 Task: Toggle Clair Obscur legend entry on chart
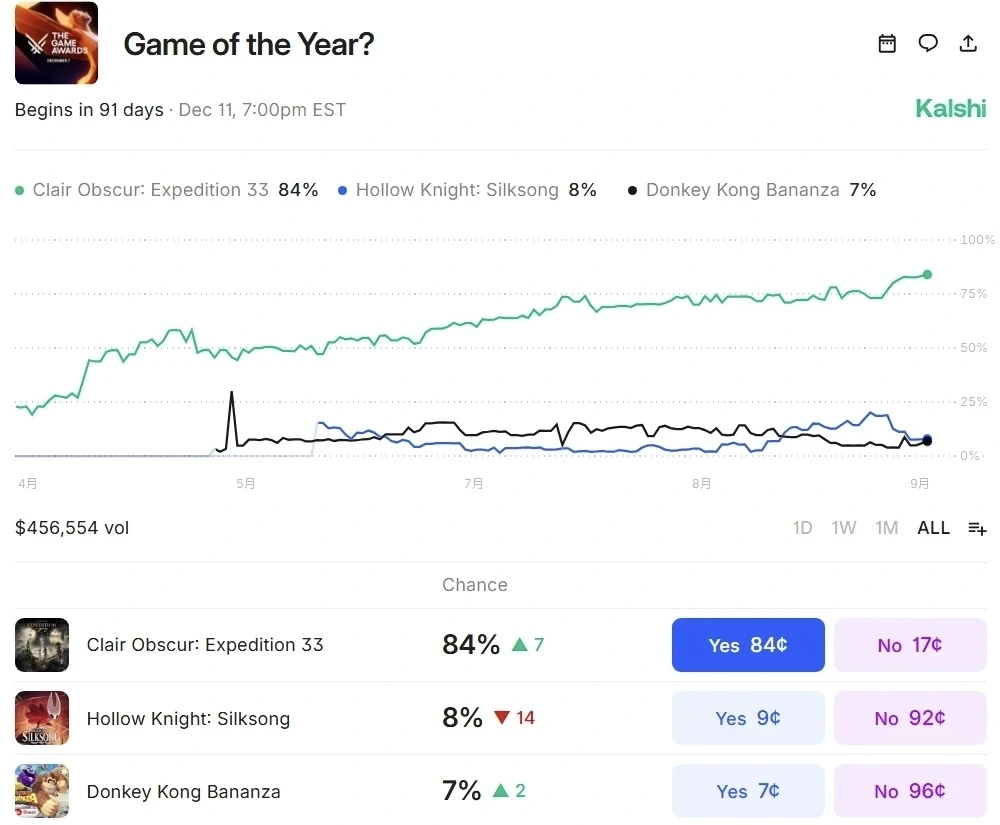tap(166, 190)
